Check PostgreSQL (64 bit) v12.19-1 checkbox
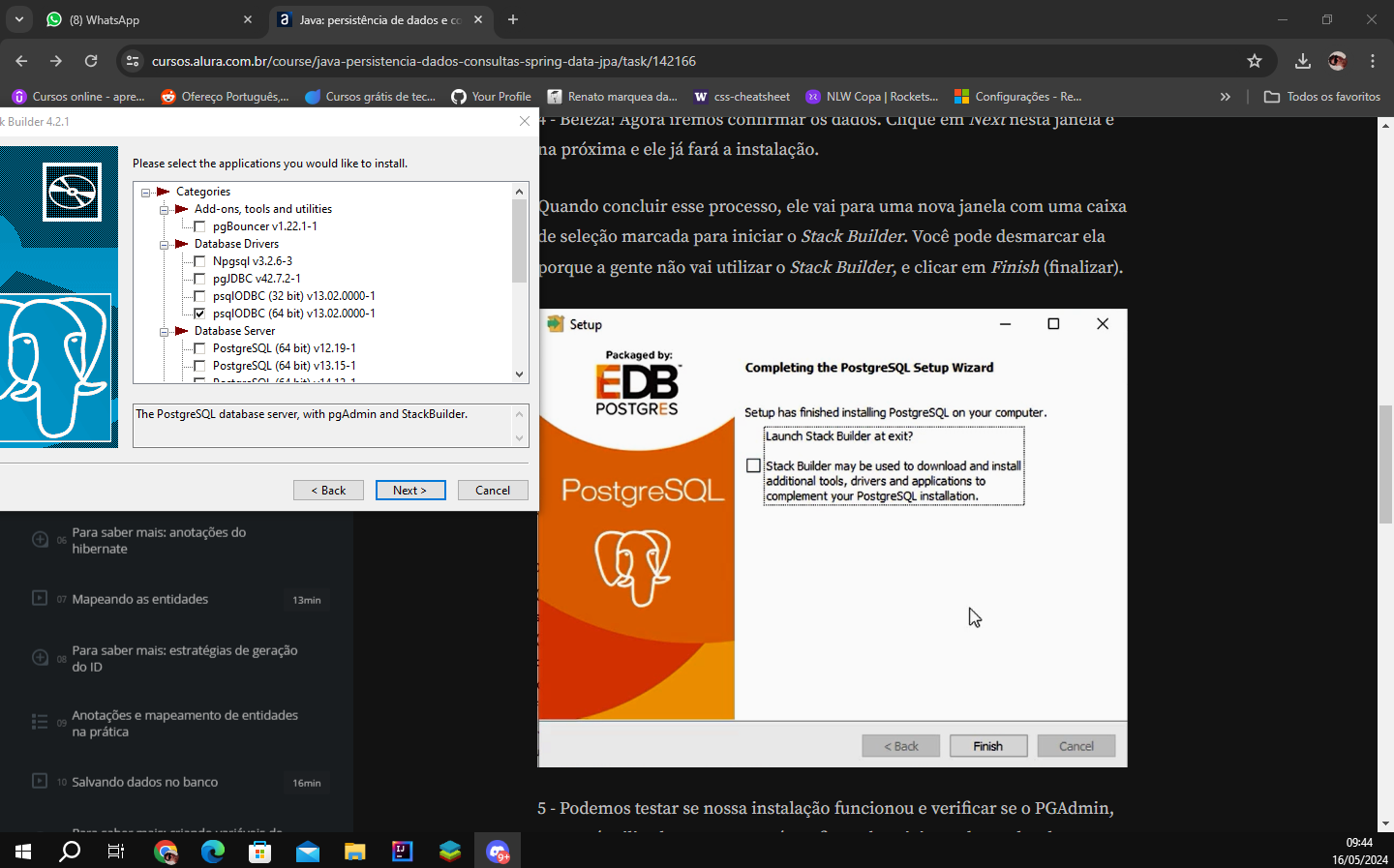The width and height of the screenshot is (1394, 868). pos(199,348)
